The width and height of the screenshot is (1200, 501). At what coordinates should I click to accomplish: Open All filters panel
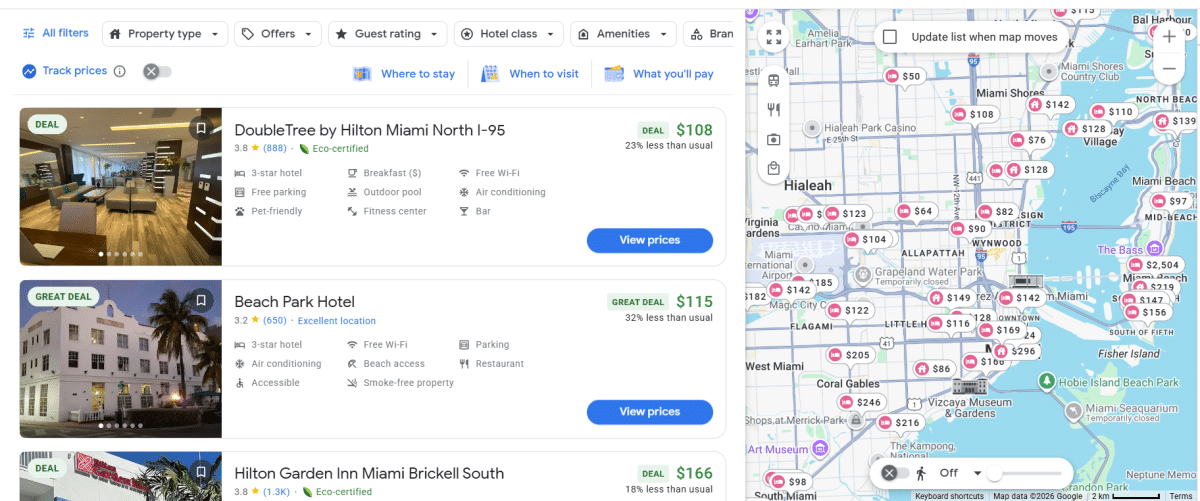coord(56,33)
